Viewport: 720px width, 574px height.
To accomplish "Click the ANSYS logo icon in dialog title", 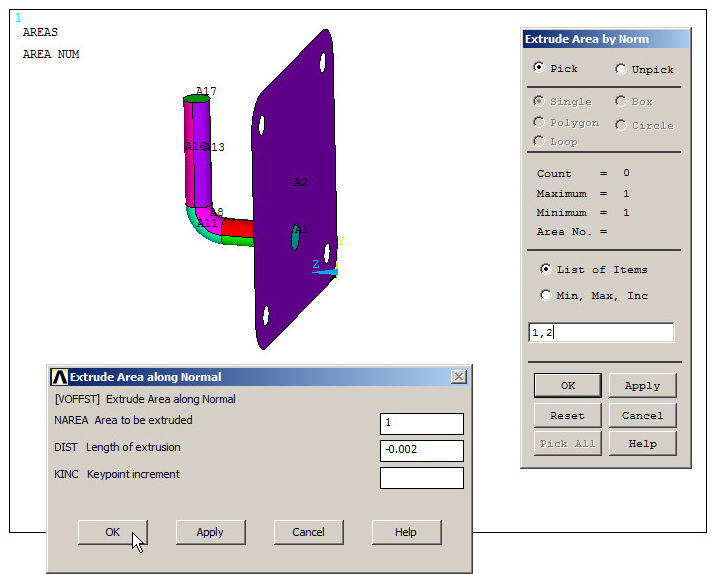I will point(59,377).
